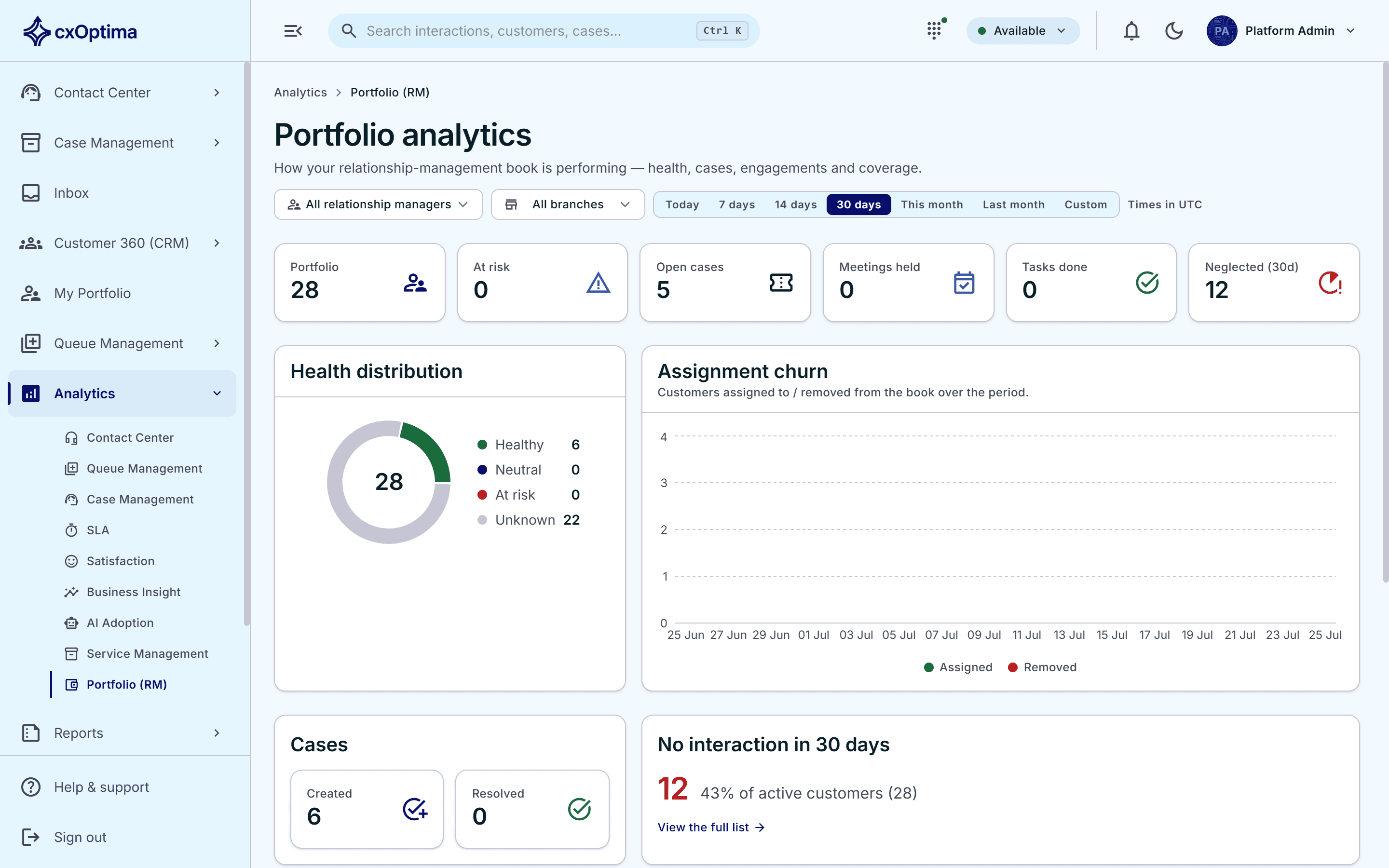This screenshot has width=1389, height=868.
Task: Open All branches dropdown
Action: (568, 204)
